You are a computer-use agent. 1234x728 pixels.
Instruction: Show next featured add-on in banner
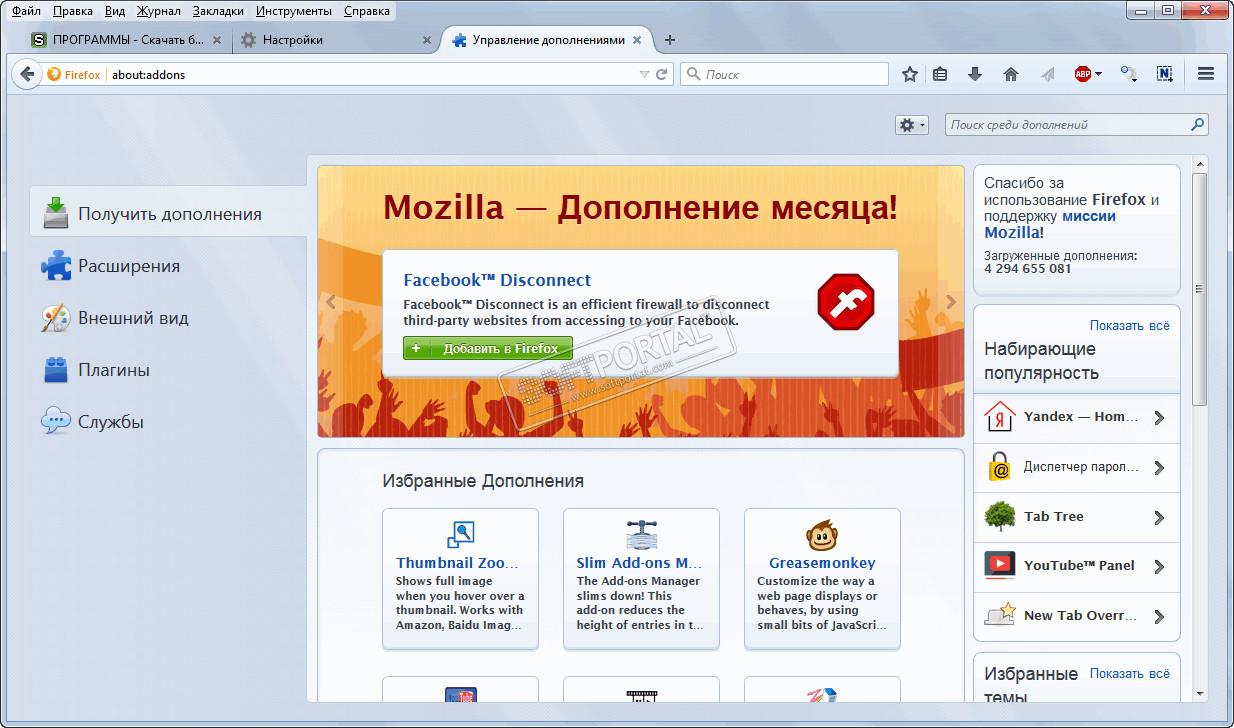pos(951,301)
